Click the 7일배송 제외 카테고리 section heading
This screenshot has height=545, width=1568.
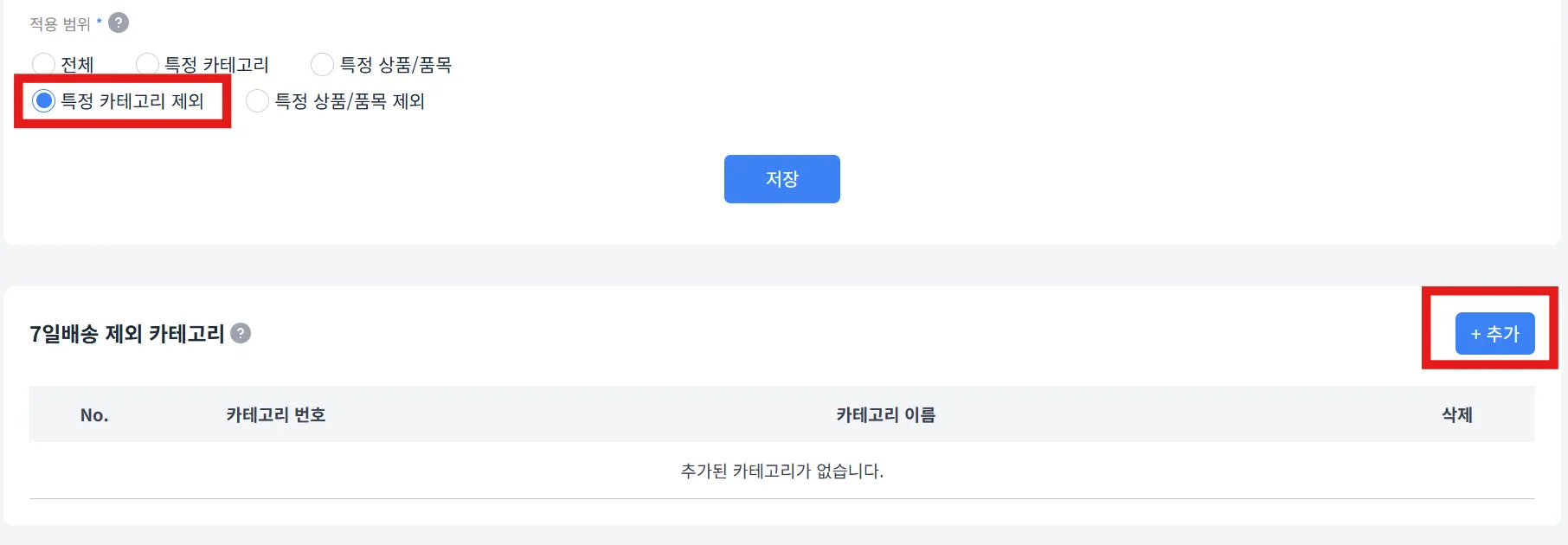tap(127, 334)
